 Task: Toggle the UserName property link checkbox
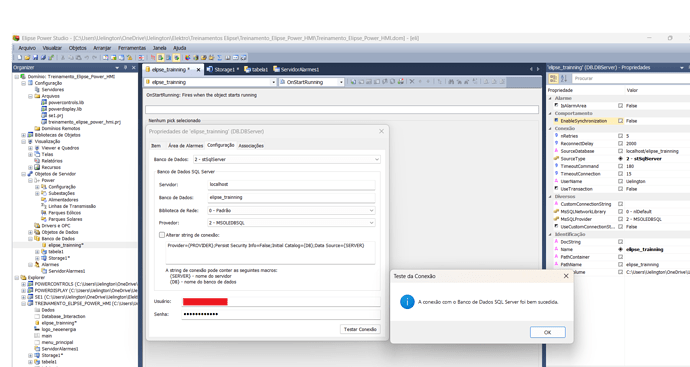tap(620, 181)
